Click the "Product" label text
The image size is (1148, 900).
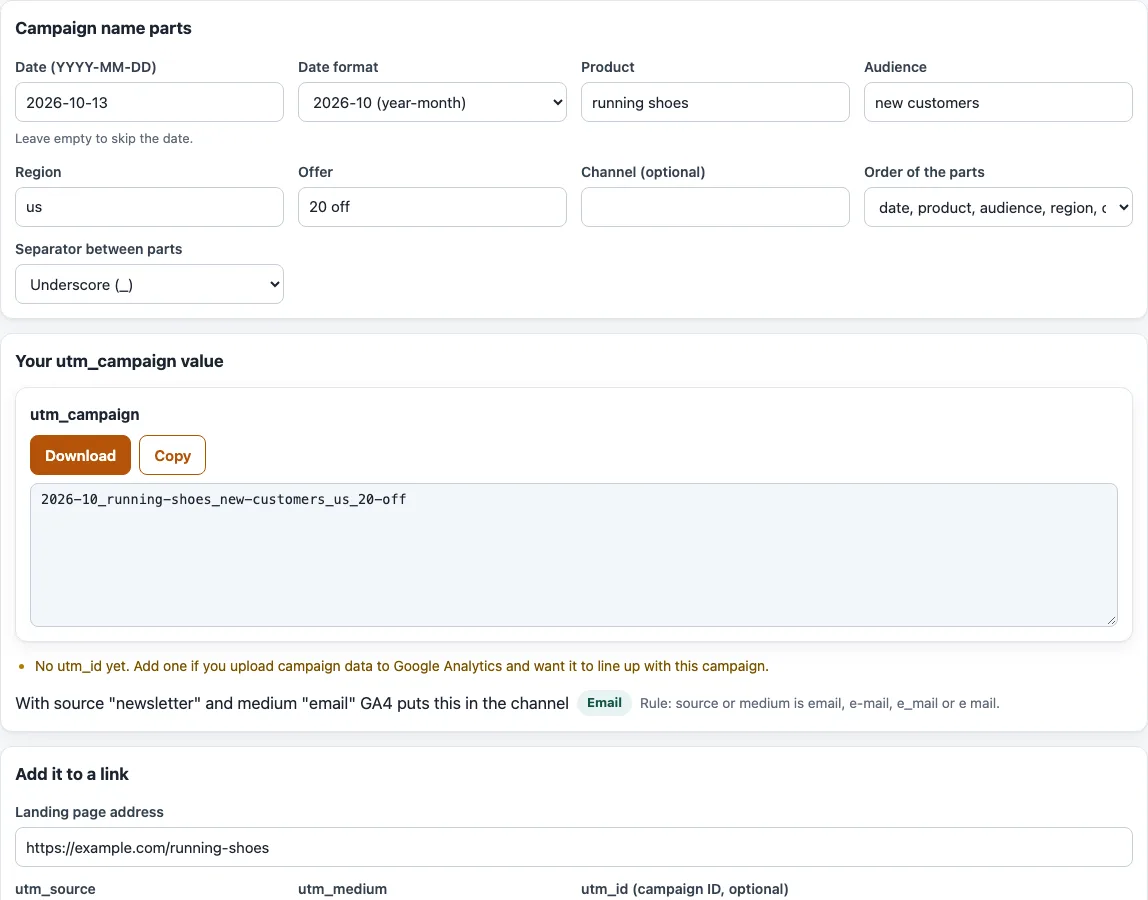coord(608,67)
